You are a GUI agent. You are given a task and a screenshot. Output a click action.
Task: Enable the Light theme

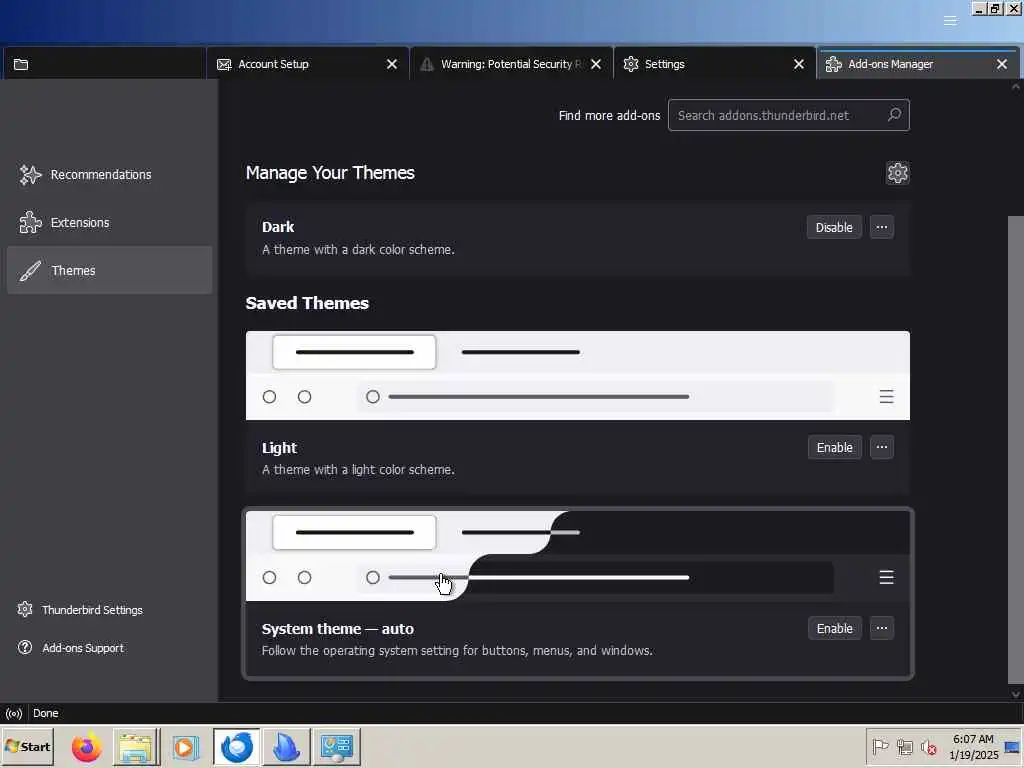(835, 447)
